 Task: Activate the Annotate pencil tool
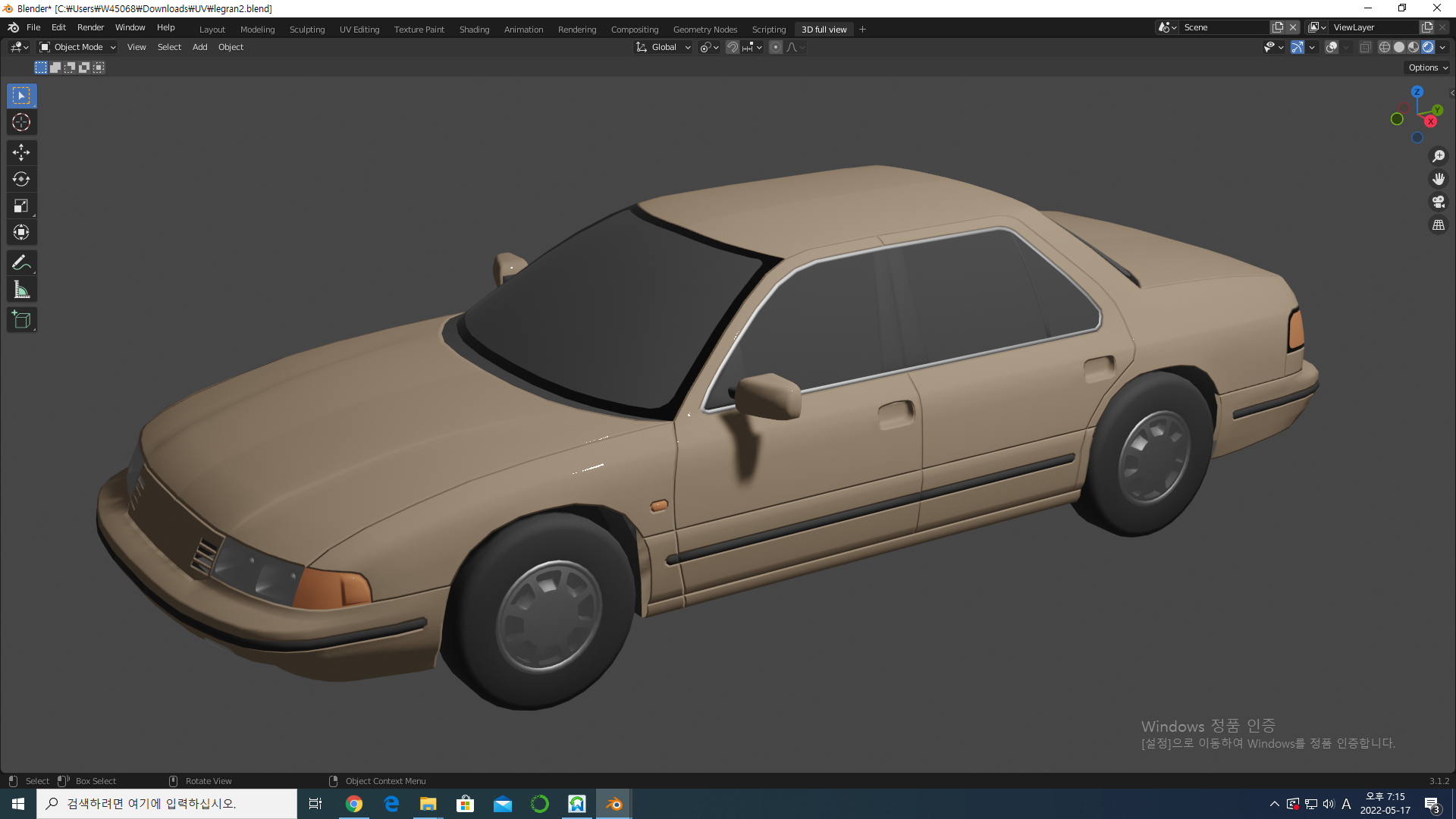click(x=21, y=263)
